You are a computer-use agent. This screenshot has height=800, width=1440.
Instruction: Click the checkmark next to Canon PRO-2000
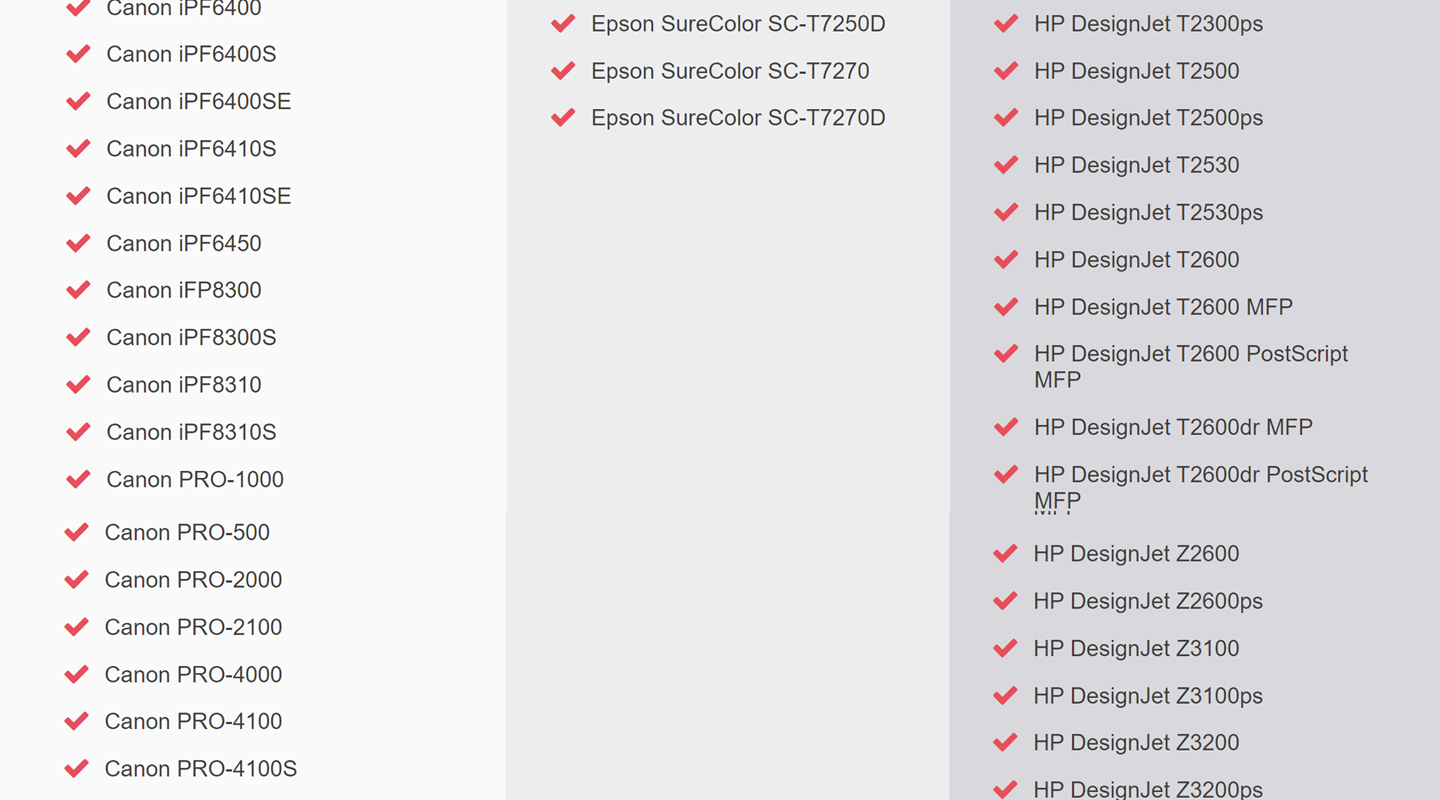[x=76, y=580]
